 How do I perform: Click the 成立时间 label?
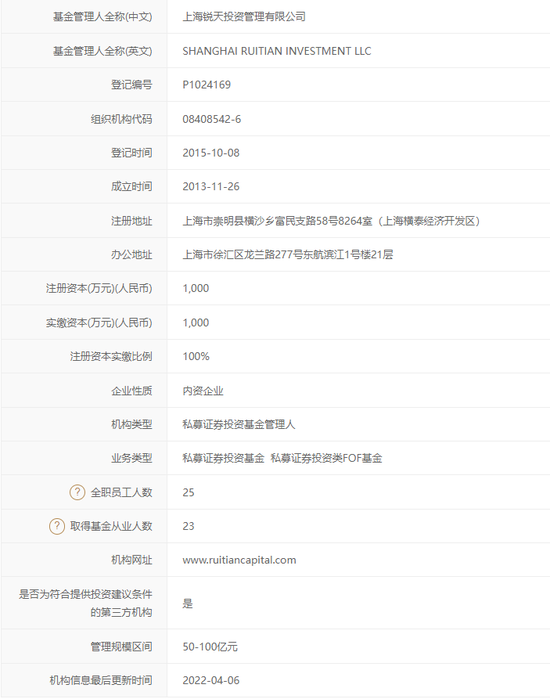tap(132, 186)
